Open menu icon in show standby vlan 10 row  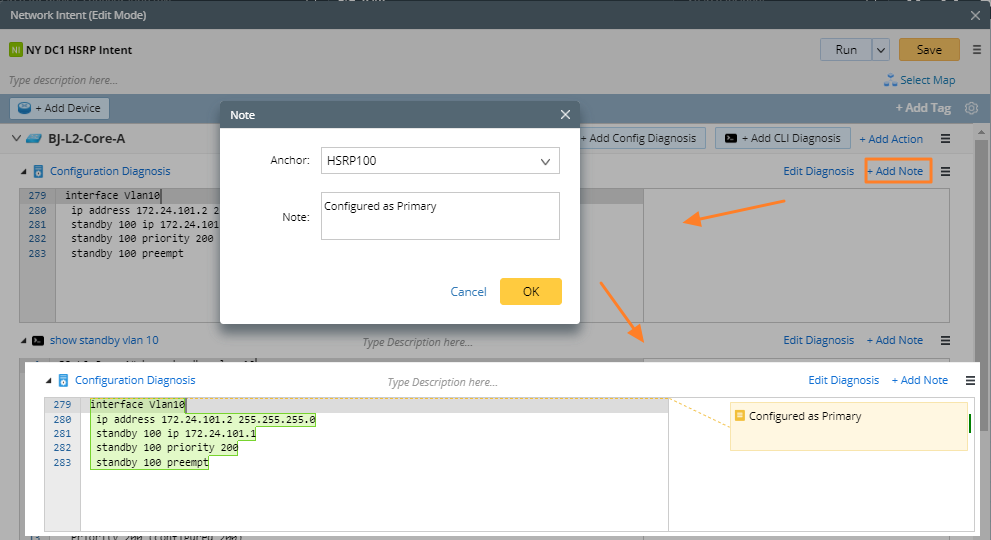click(945, 340)
